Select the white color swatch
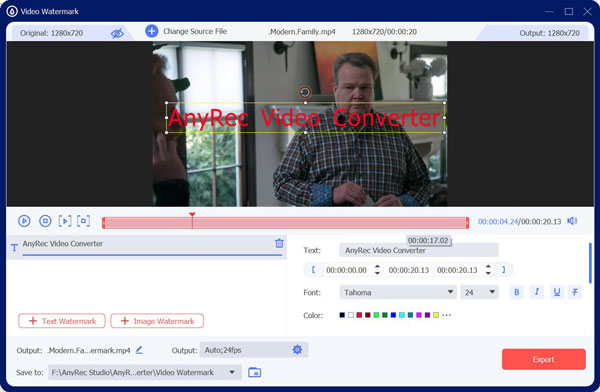600x392 pixels. coord(351,315)
